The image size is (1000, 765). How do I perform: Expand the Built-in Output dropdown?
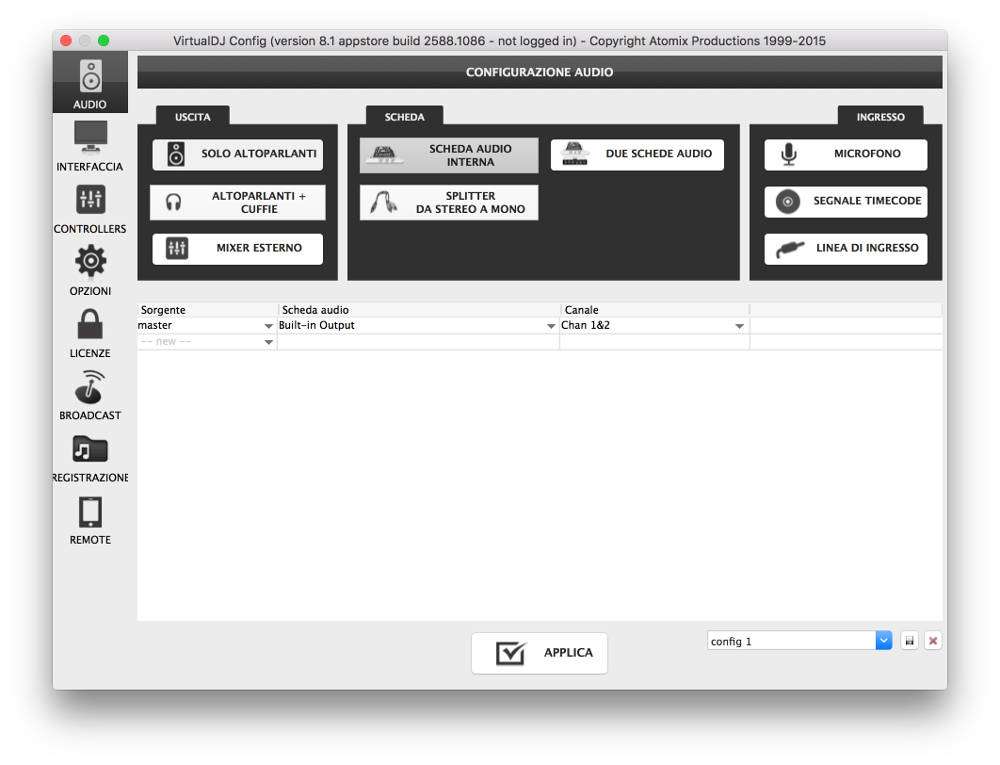point(551,326)
